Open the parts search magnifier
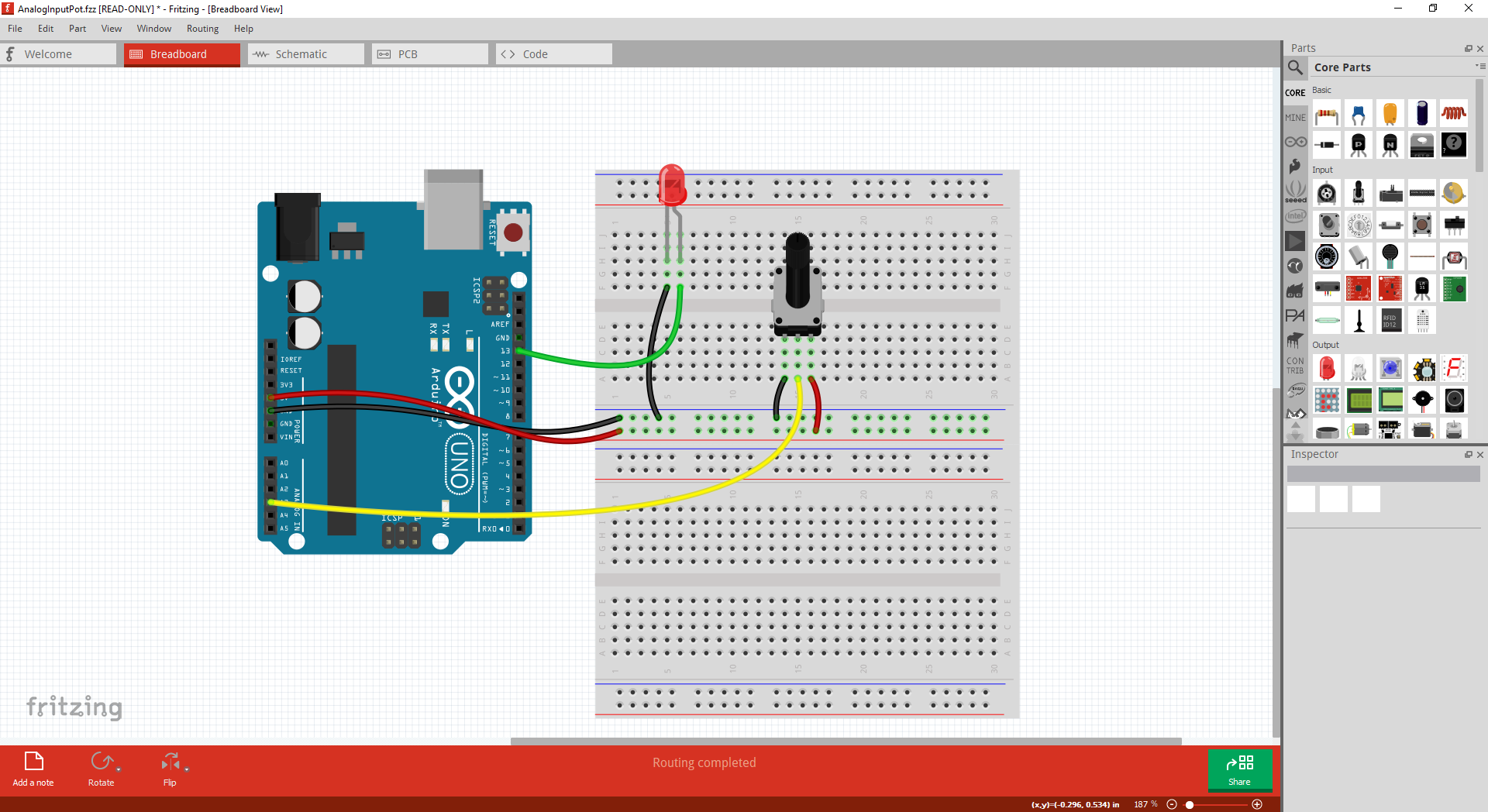1488x812 pixels. (x=1295, y=67)
